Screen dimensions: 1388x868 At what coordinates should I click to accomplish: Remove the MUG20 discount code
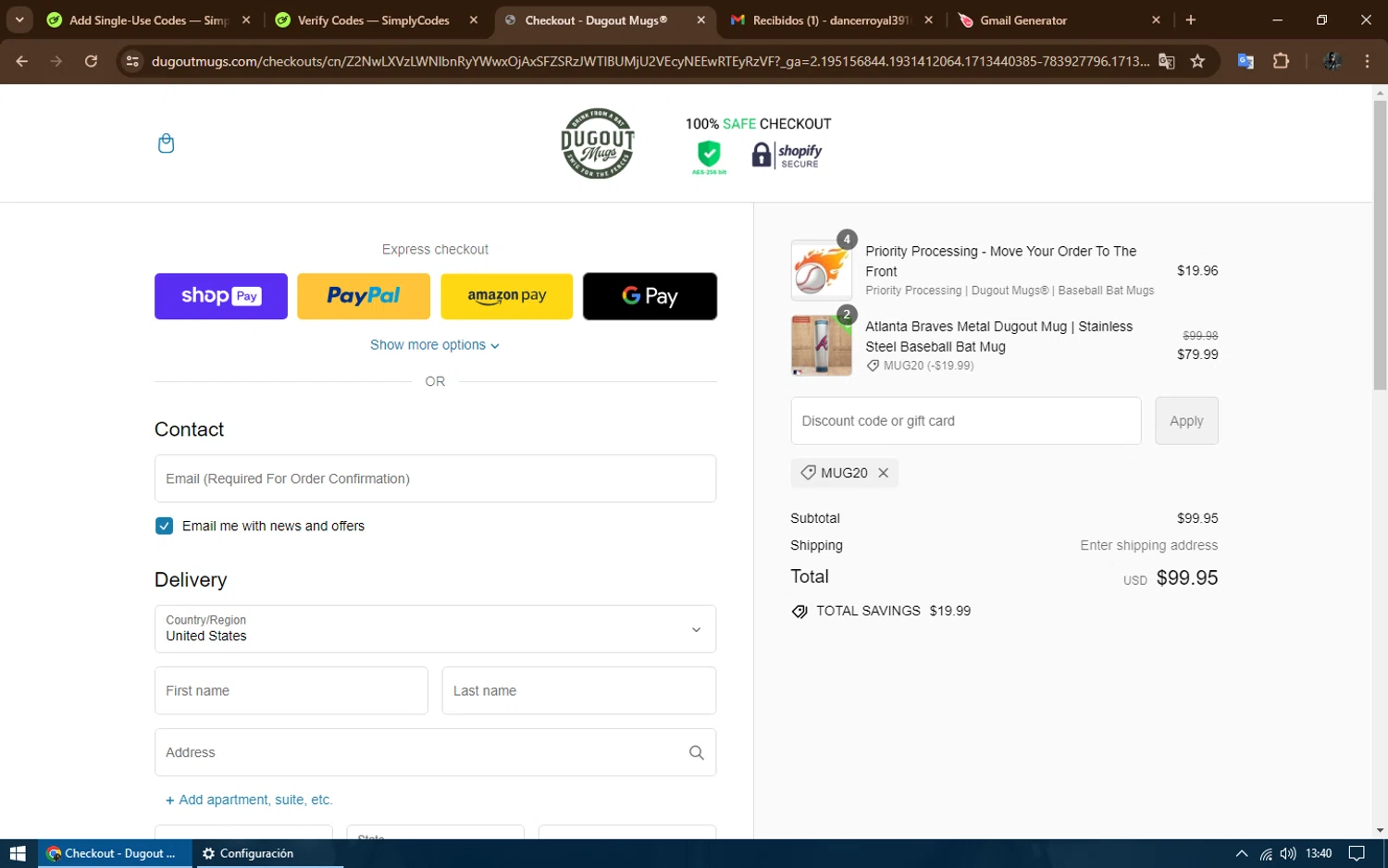tap(884, 473)
